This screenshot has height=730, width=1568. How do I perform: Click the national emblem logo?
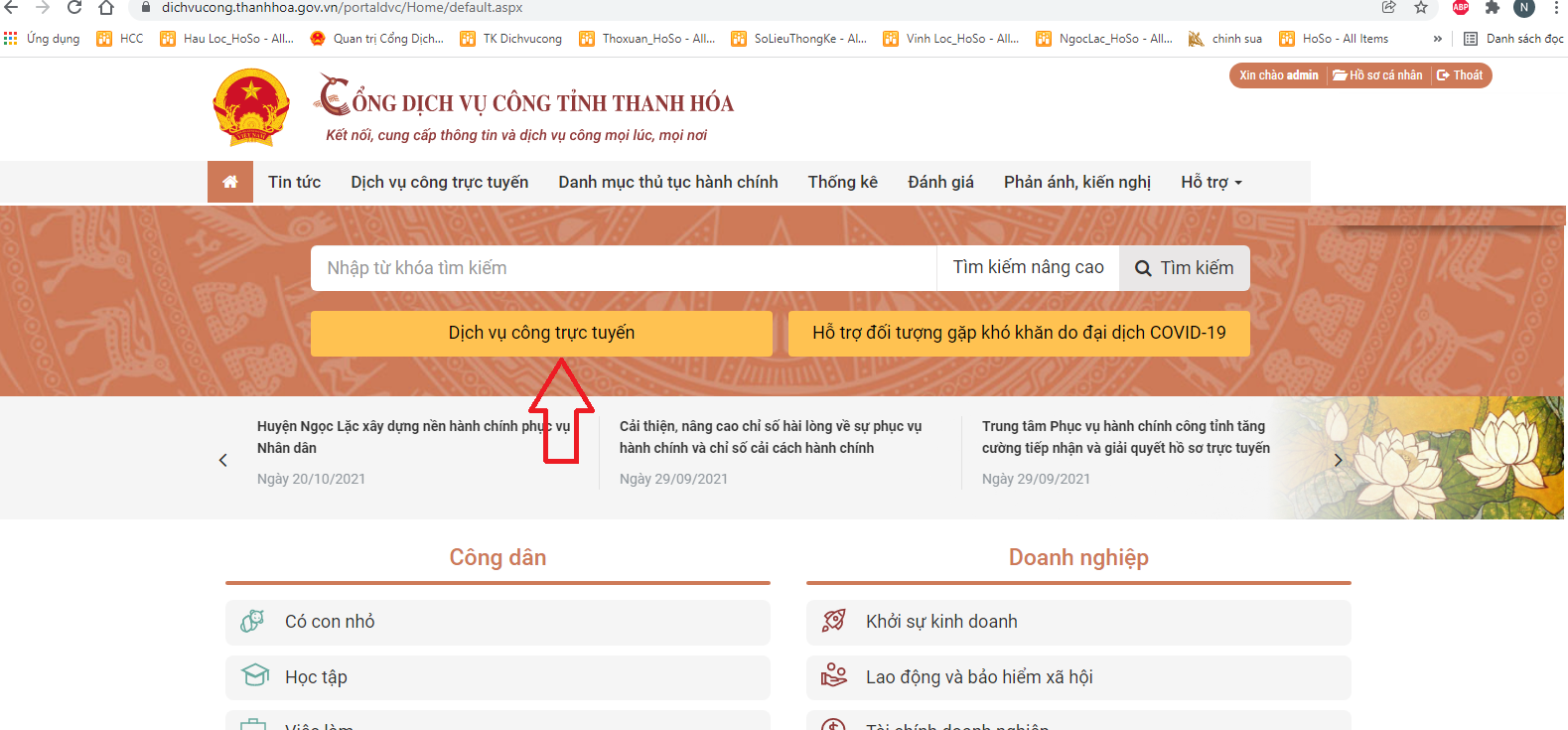[x=251, y=107]
